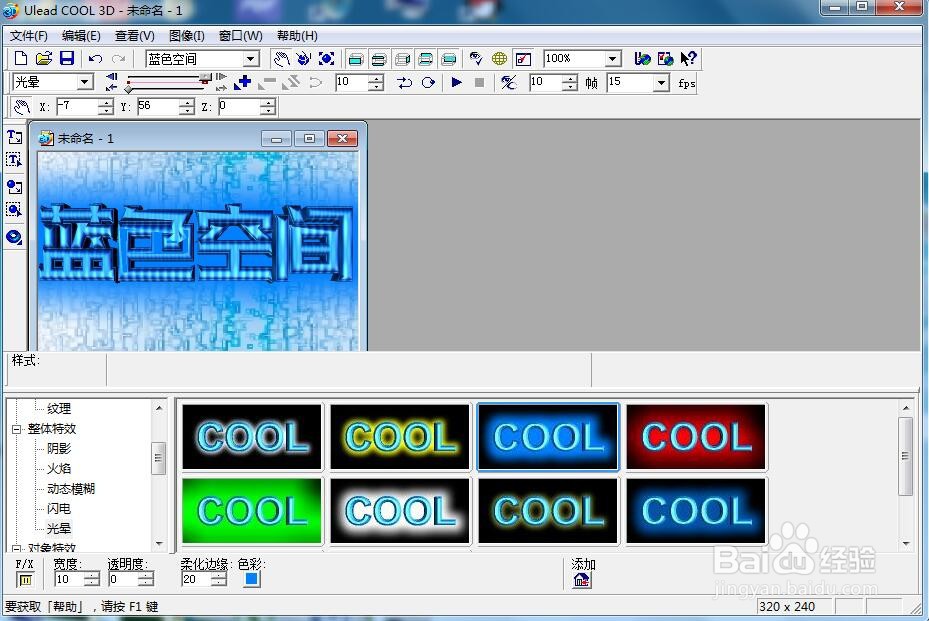The width and height of the screenshot is (929, 621).
Task: Click the keyframe diamond marker
Action: pyautogui.click(x=128, y=89)
